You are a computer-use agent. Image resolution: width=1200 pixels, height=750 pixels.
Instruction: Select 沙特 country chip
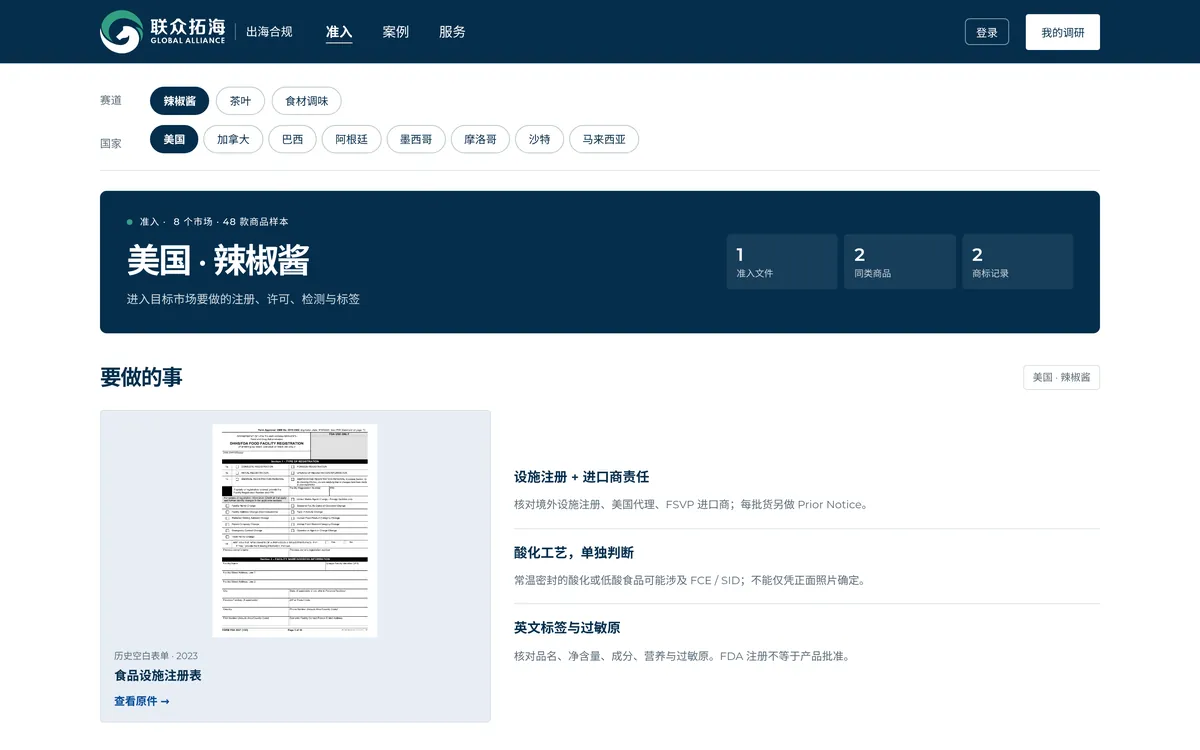tap(539, 139)
